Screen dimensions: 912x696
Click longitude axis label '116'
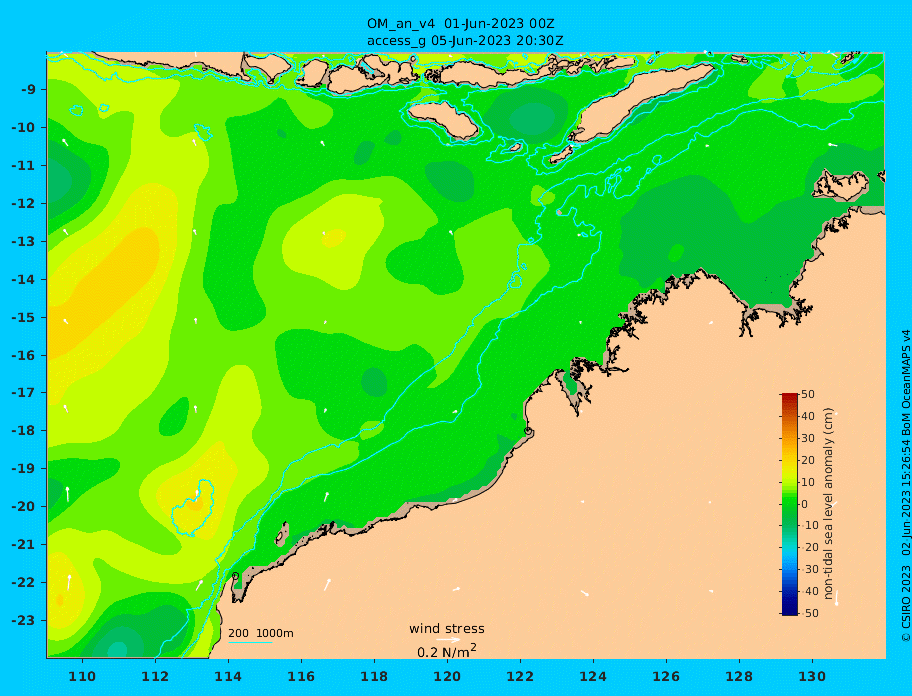pos(301,677)
